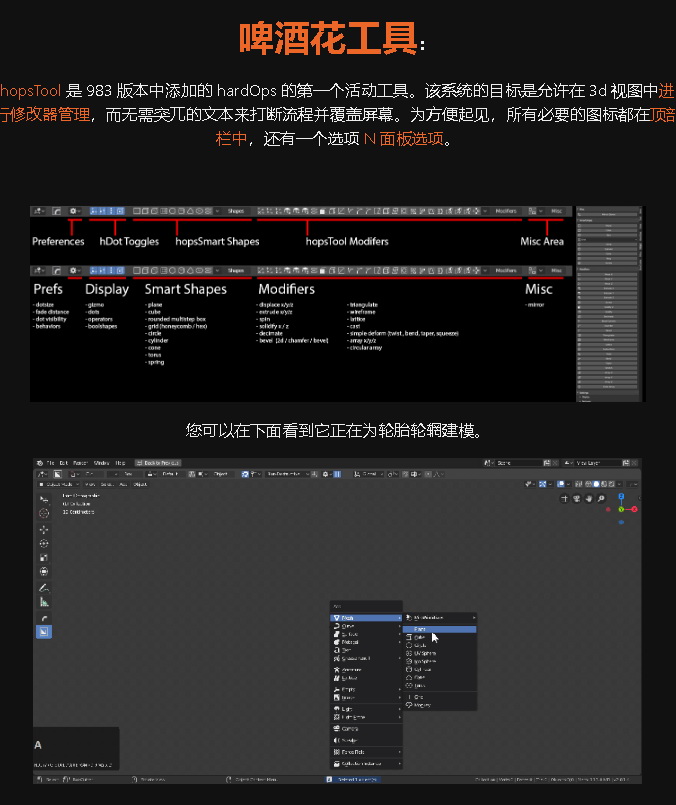Screen dimensions: 676x805
Task: Select Collection Instance in the Add menu
Action: 366,764
